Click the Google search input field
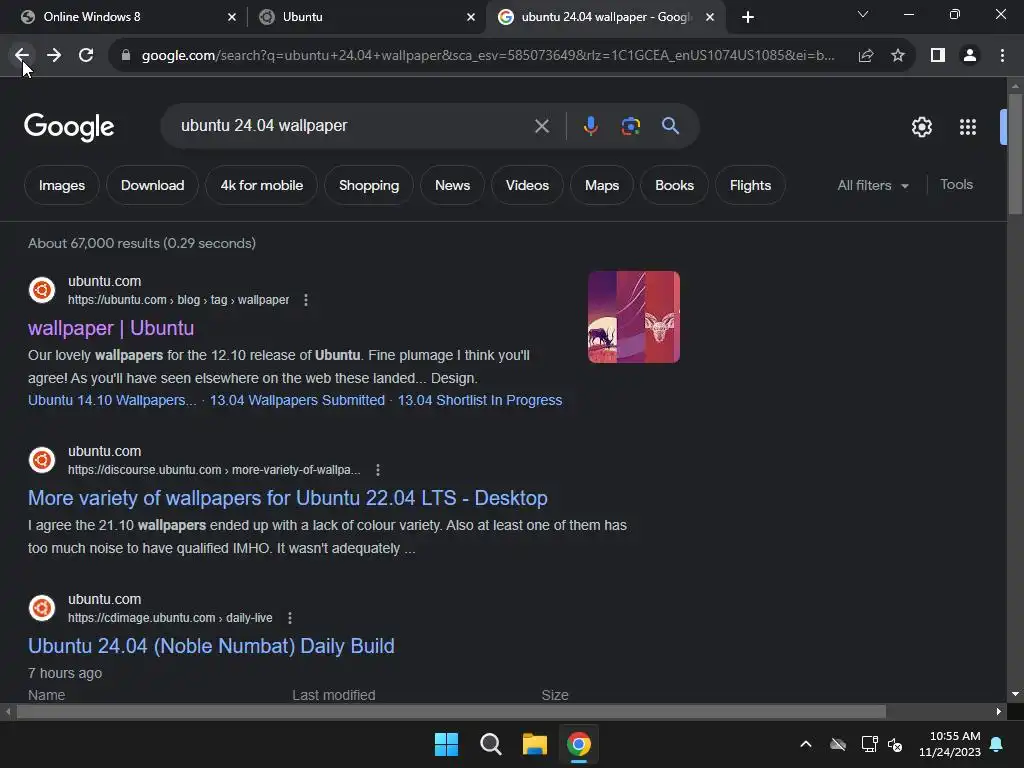Image resolution: width=1024 pixels, height=768 pixels. (x=353, y=126)
